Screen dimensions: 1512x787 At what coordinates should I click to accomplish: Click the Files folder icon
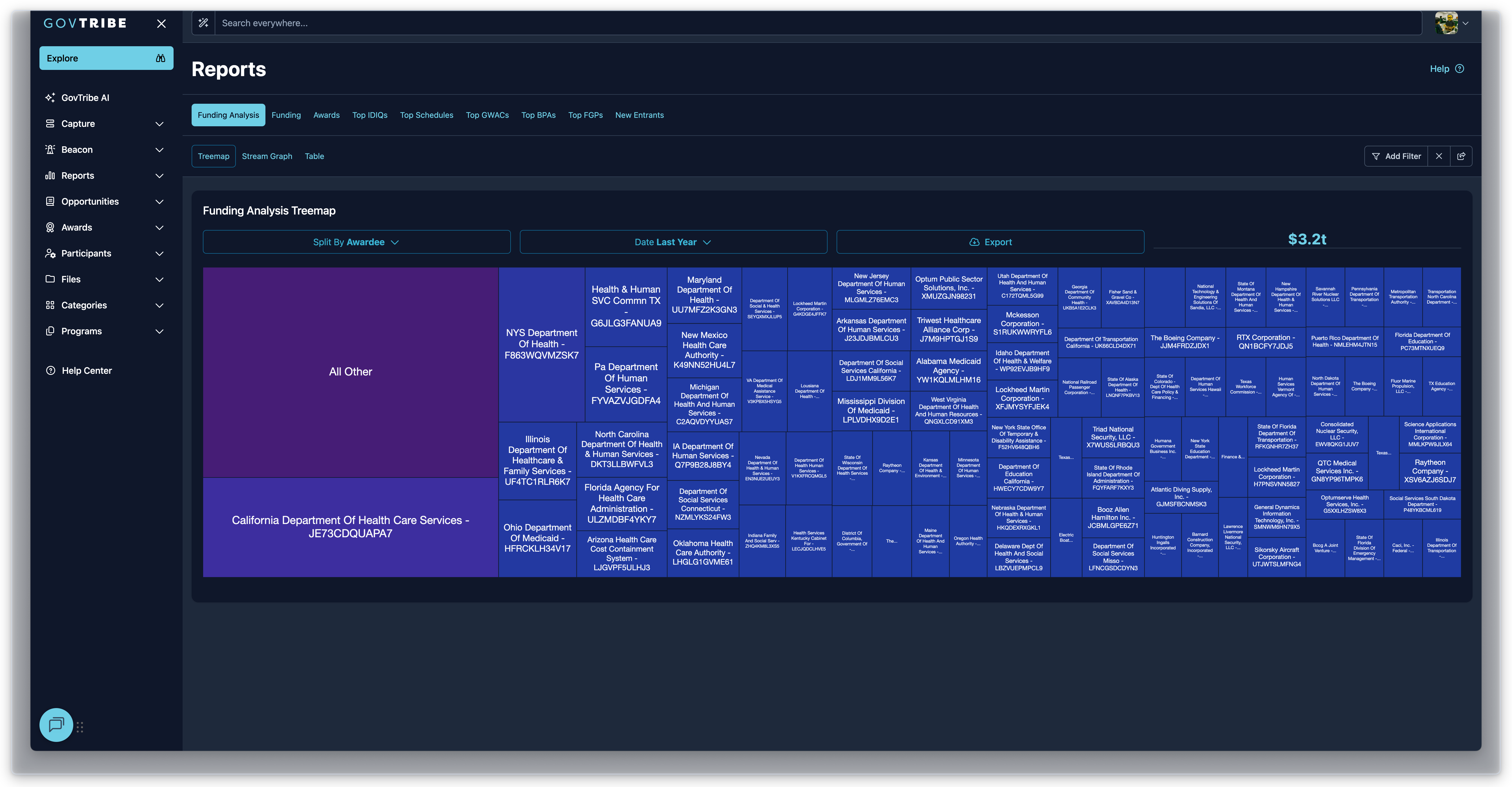click(x=50, y=279)
